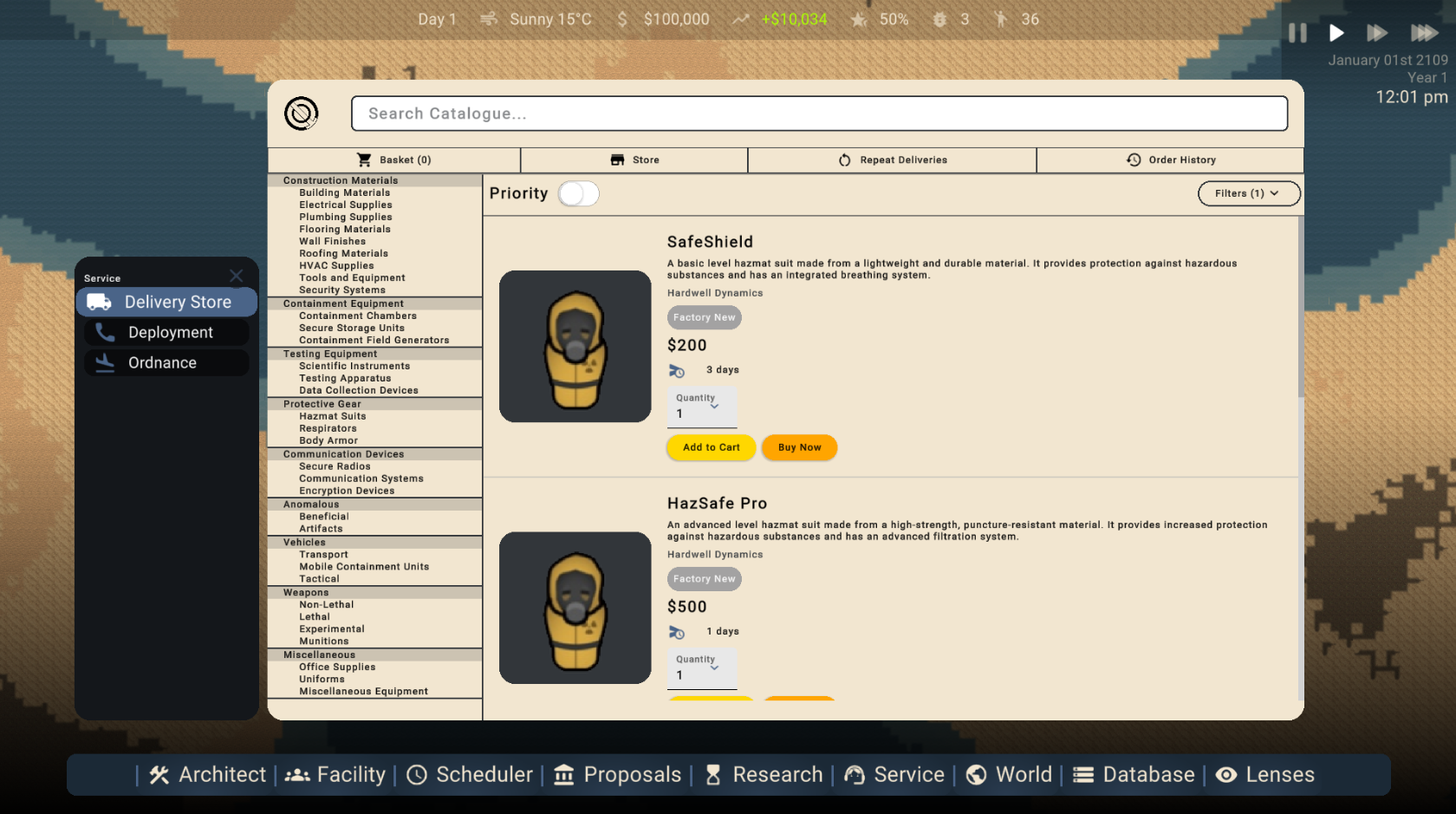Click the income trend arrow icon
The height and width of the screenshot is (814, 1456).
[741, 19]
